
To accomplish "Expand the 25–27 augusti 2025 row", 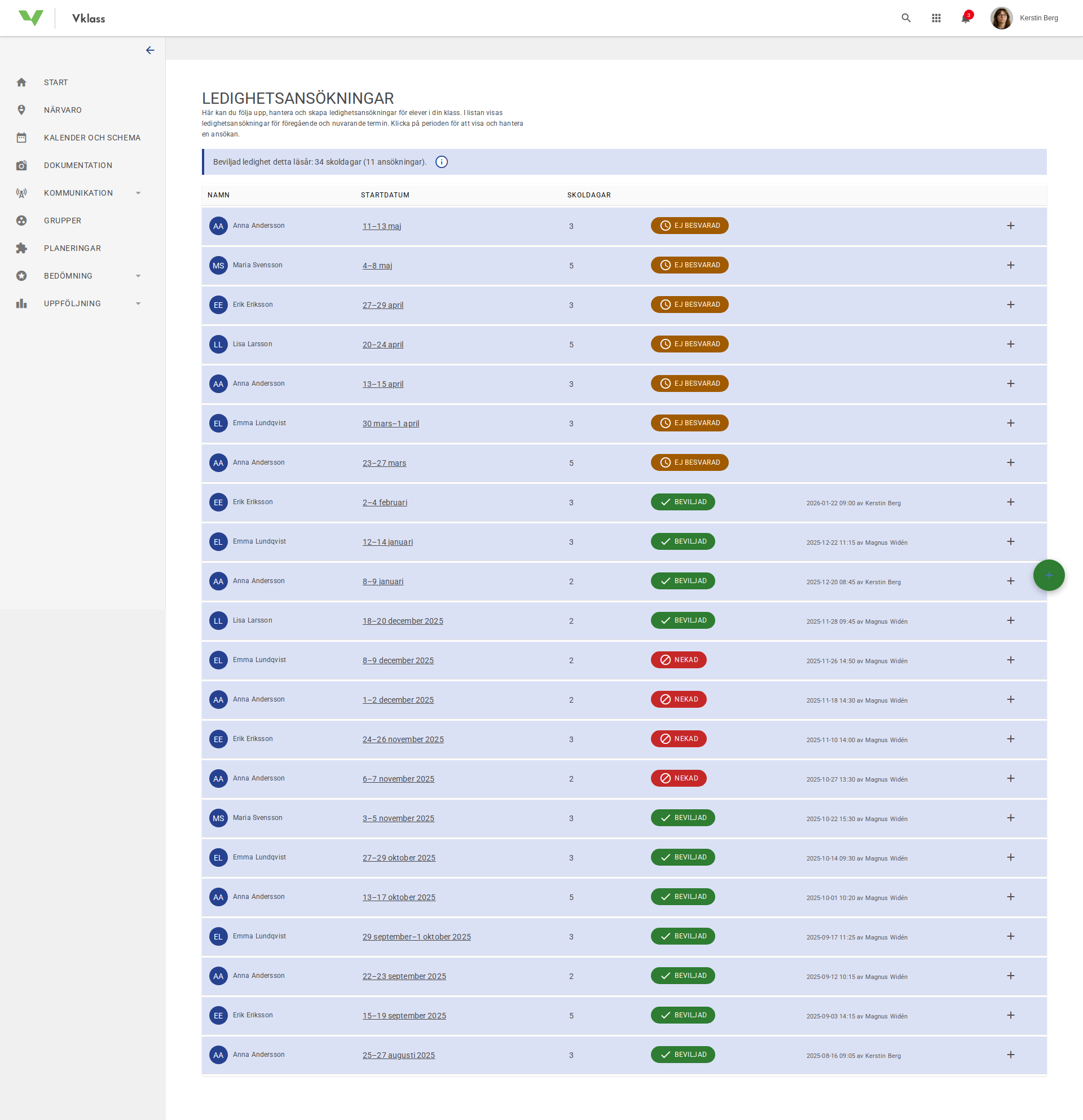I will click(1010, 1054).
